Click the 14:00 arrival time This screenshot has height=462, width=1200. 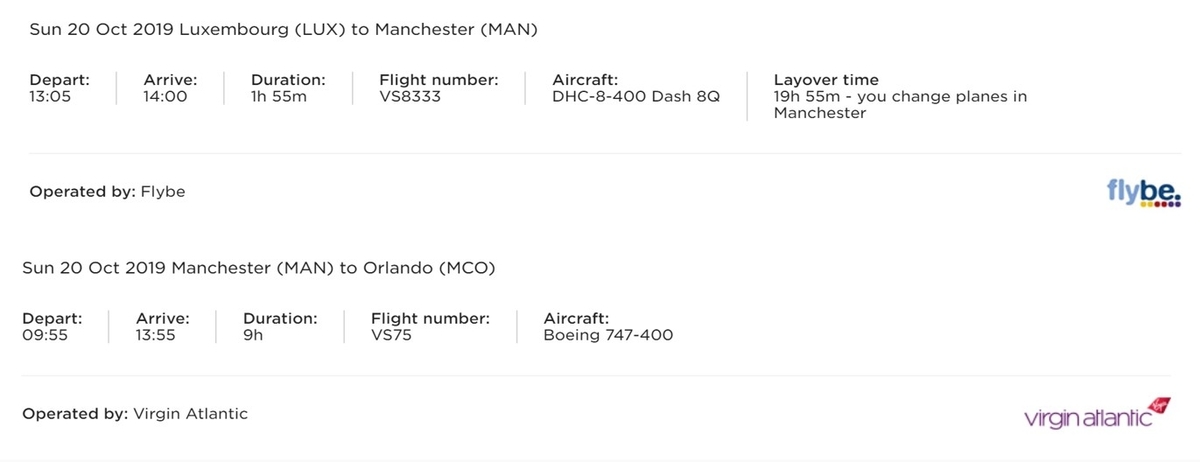(165, 97)
